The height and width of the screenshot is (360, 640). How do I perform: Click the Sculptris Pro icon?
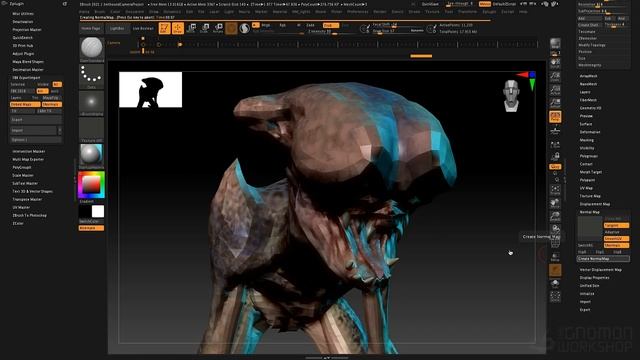coord(244,28)
